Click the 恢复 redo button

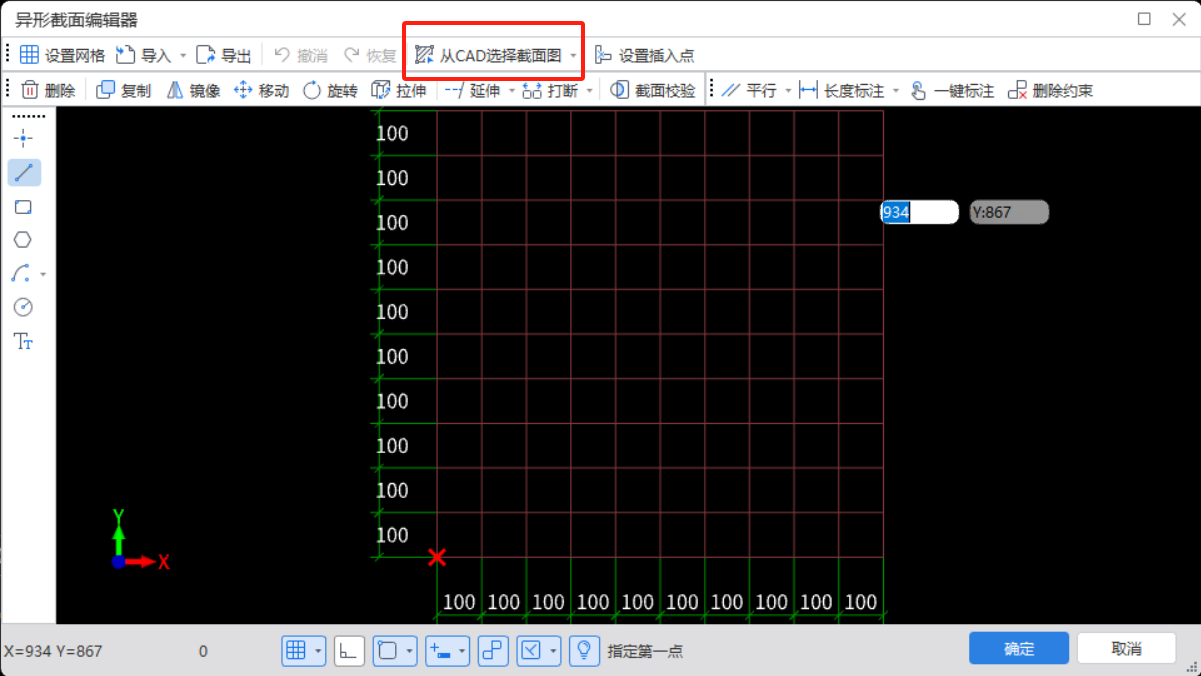click(370, 55)
